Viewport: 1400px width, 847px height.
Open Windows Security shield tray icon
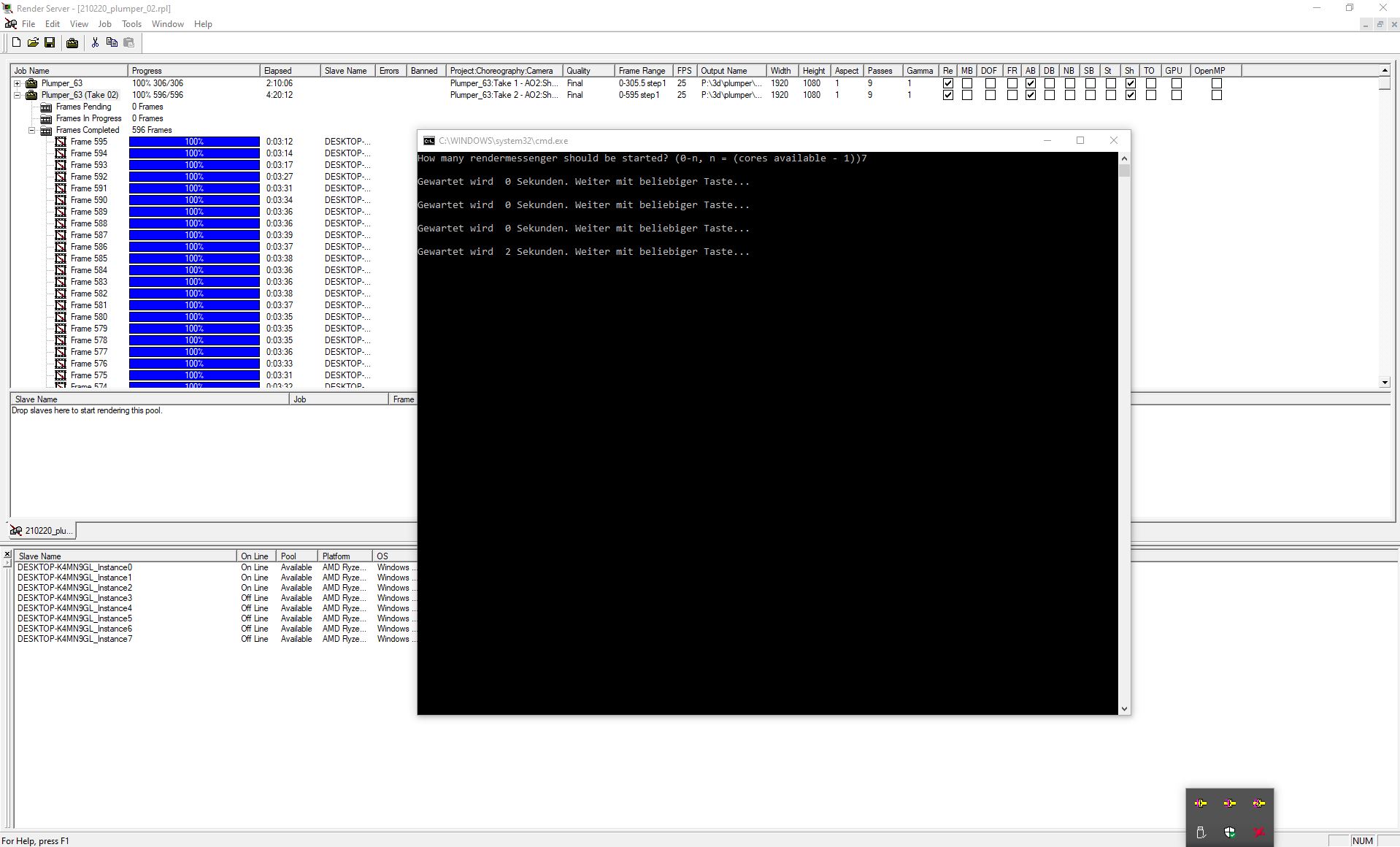pos(1230,832)
